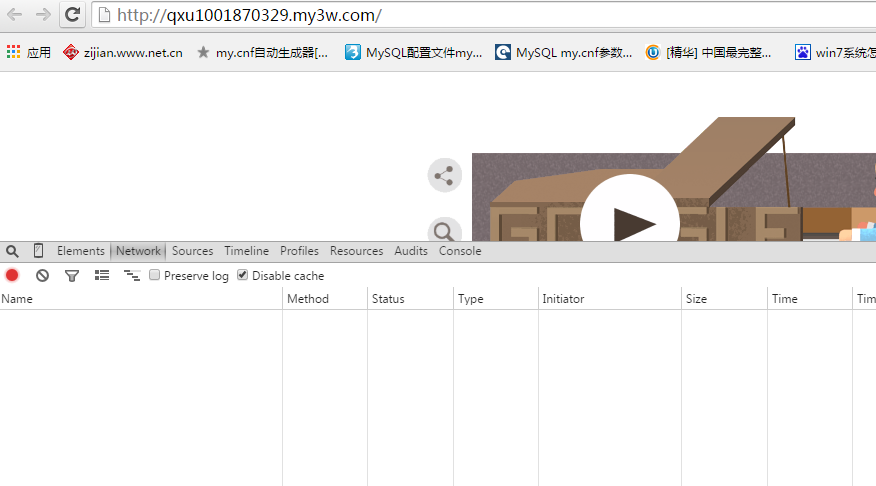Switch to large request rows view
Image resolution: width=876 pixels, height=486 pixels.
[x=101, y=275]
